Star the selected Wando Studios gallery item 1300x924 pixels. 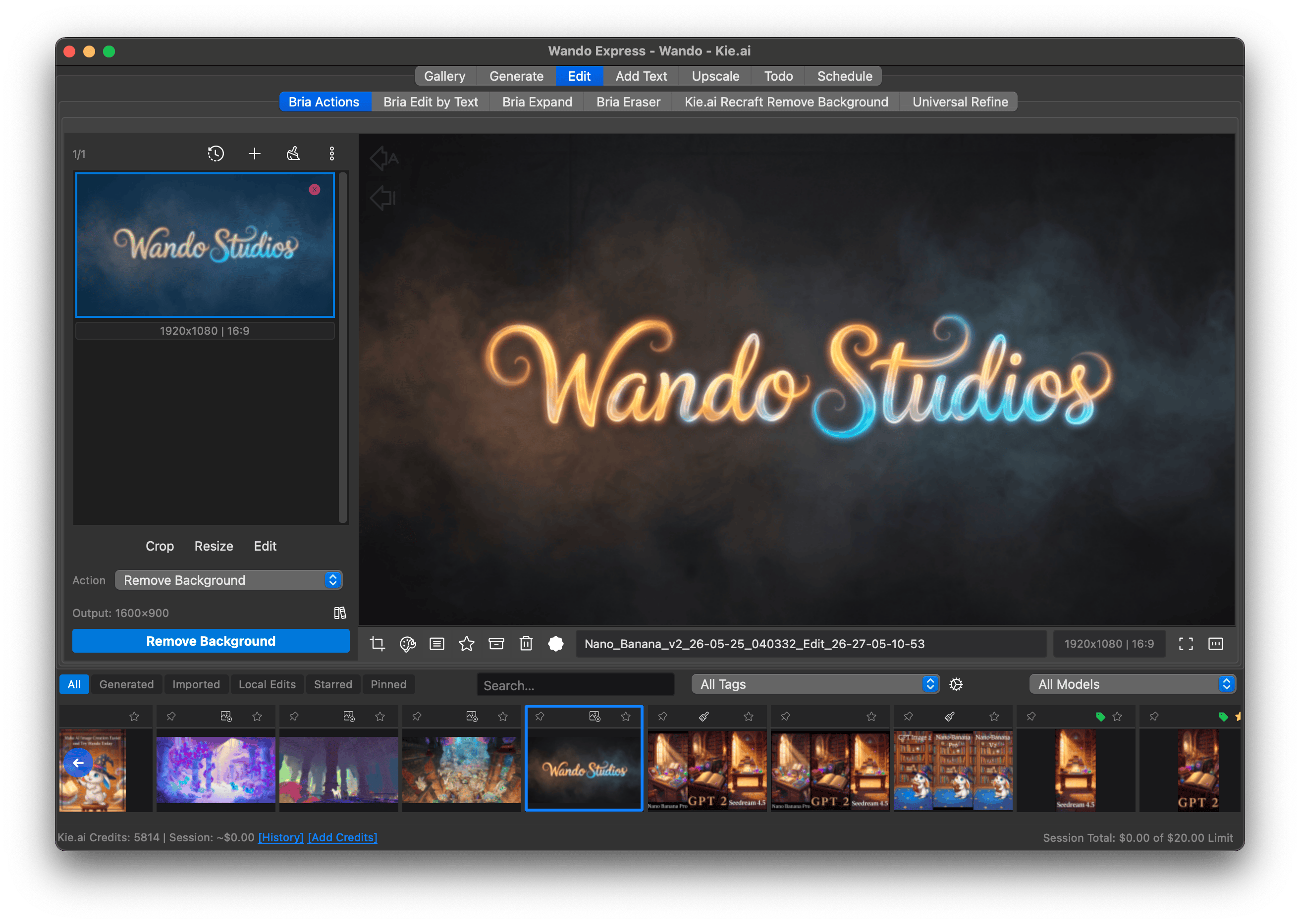(626, 717)
